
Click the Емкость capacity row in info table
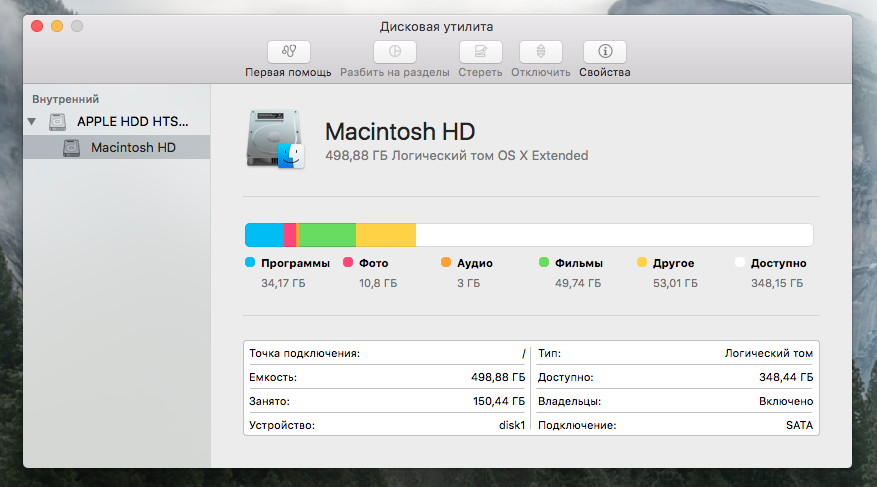click(387, 377)
